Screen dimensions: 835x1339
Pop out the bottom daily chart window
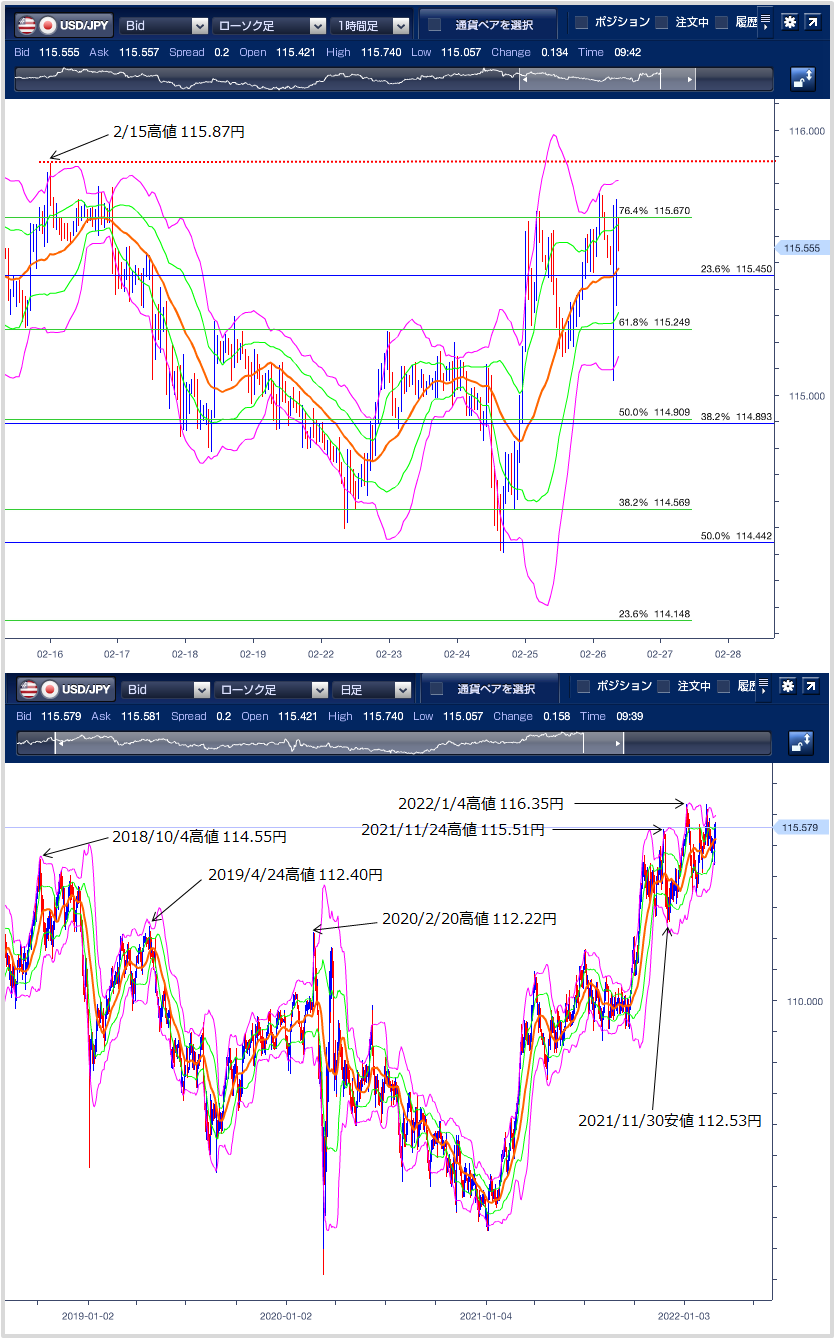[813, 687]
